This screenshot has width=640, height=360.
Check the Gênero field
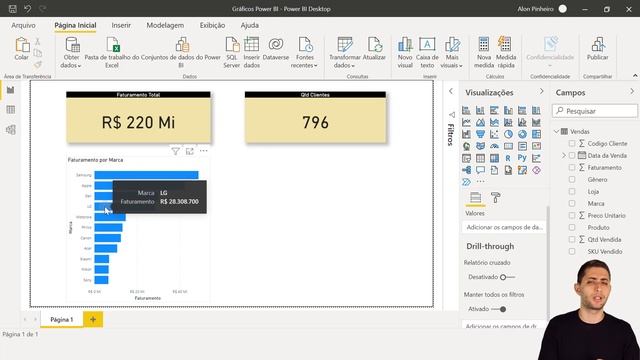click(572, 179)
